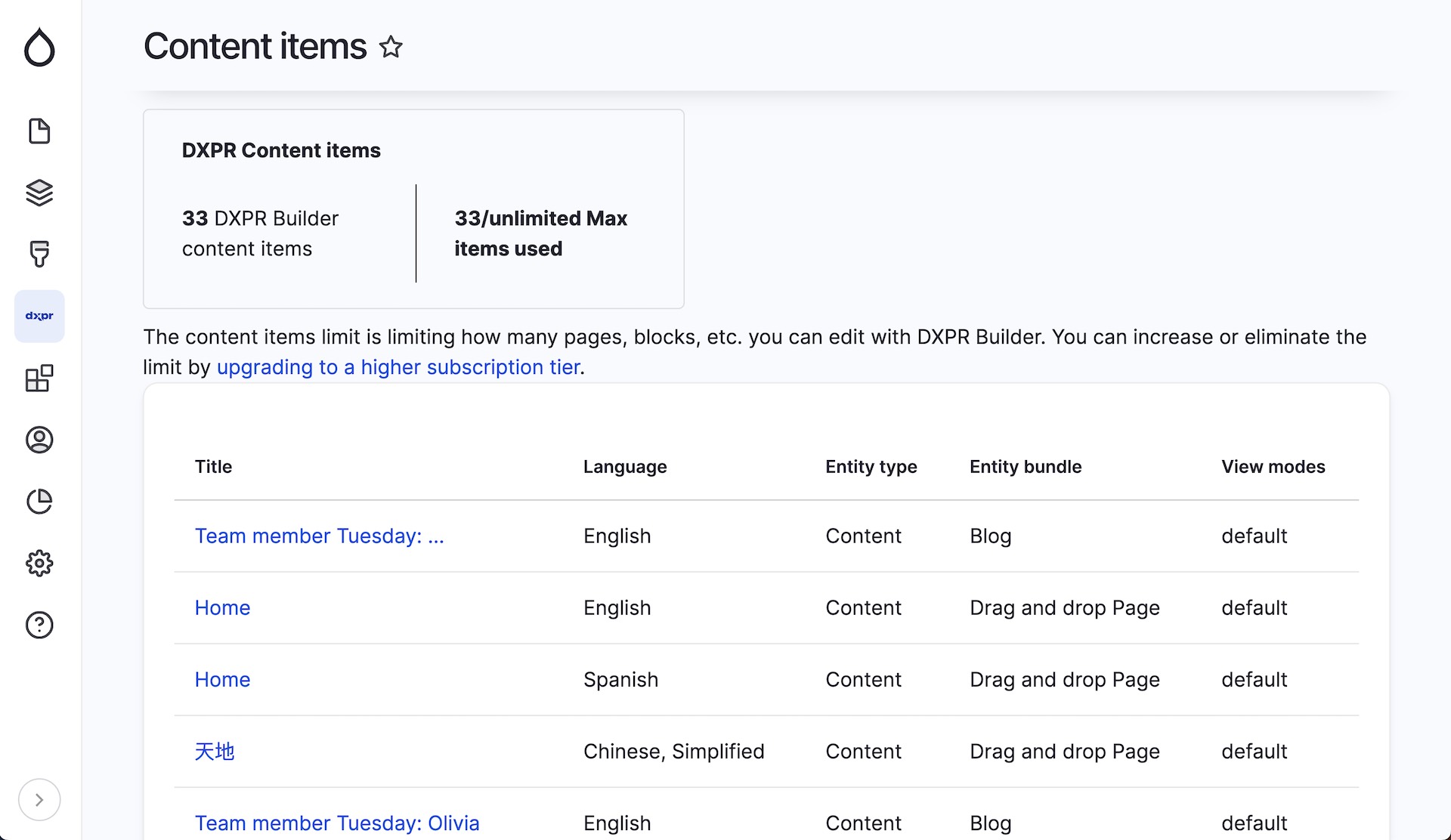The height and width of the screenshot is (840, 1451).
Task: Click English in the Olivia row
Action: [x=617, y=823]
